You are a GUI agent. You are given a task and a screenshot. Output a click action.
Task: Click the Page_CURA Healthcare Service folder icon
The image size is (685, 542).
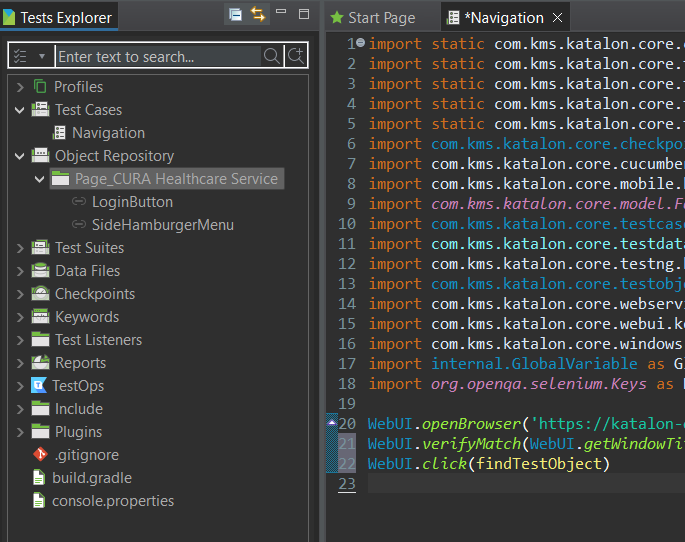tap(60, 178)
